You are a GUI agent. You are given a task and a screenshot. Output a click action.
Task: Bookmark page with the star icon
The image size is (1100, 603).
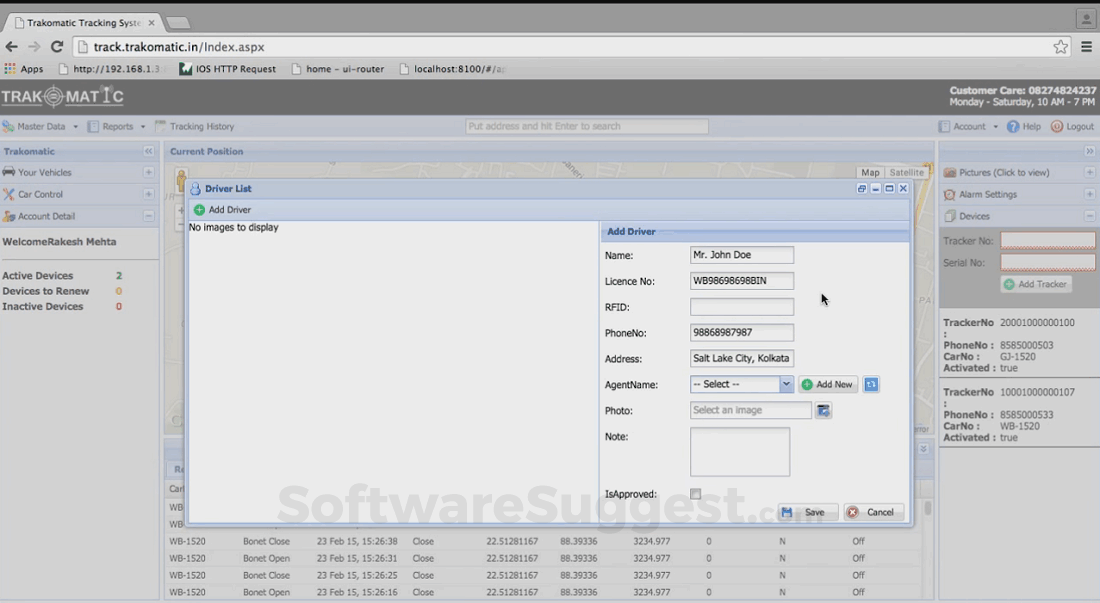pyautogui.click(x=1060, y=47)
